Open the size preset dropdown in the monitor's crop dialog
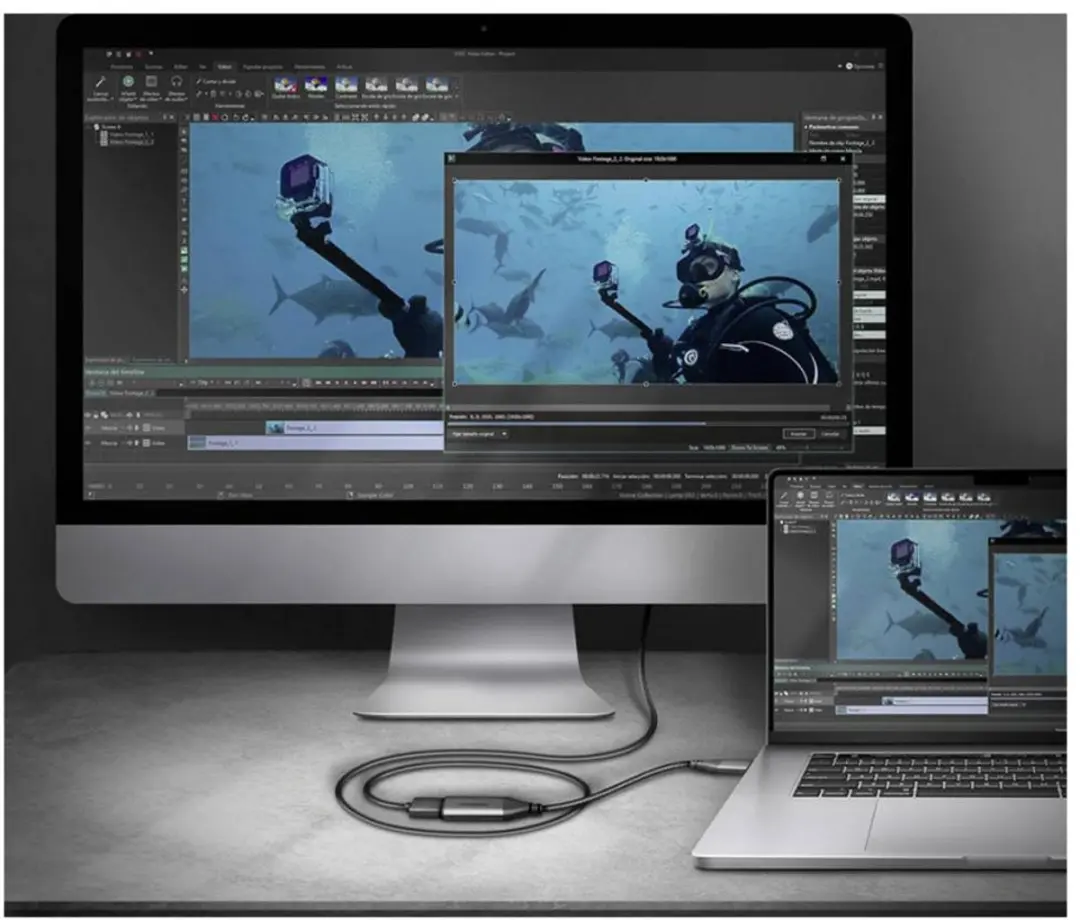The height and width of the screenshot is (920, 1080). click(479, 434)
